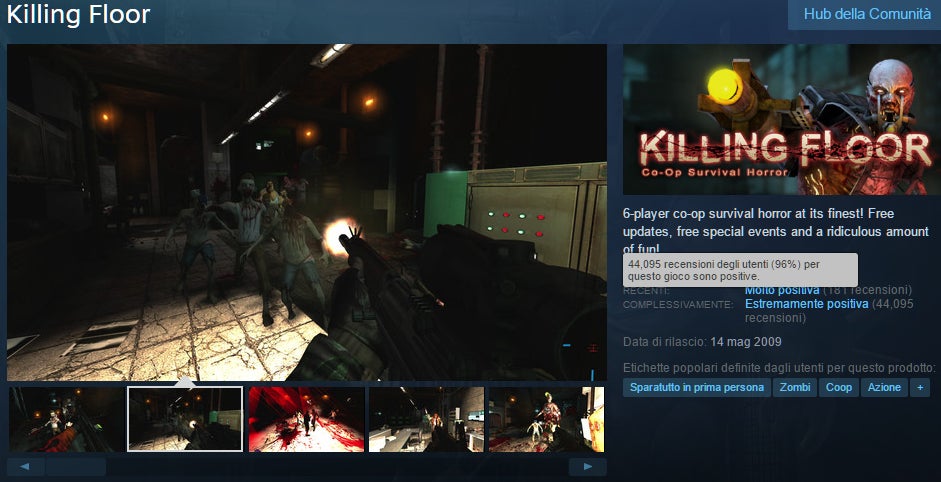Click the Killing Floor page title
Image resolution: width=941 pixels, height=482 pixels.
pos(78,14)
